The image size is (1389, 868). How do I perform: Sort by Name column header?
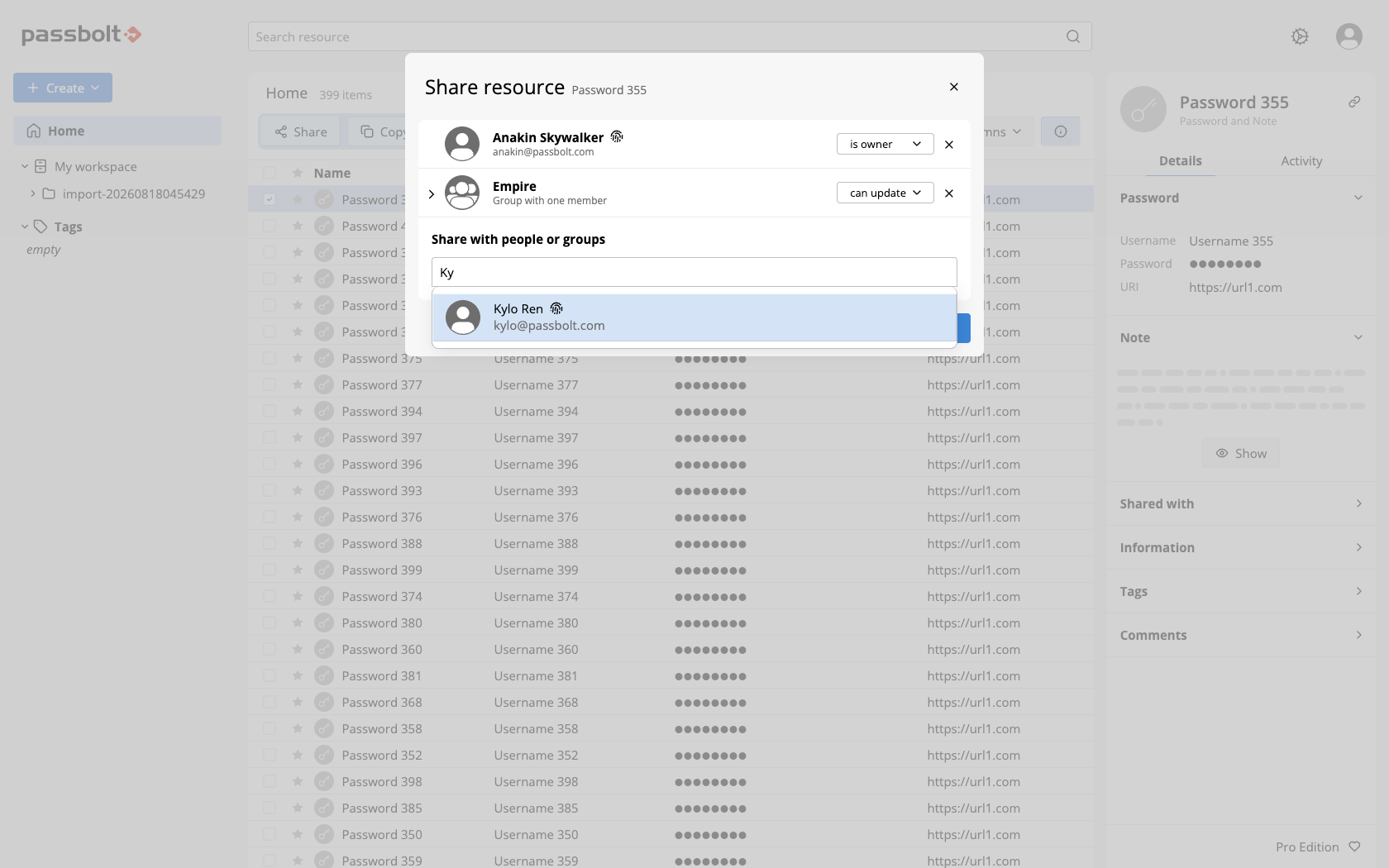(332, 173)
